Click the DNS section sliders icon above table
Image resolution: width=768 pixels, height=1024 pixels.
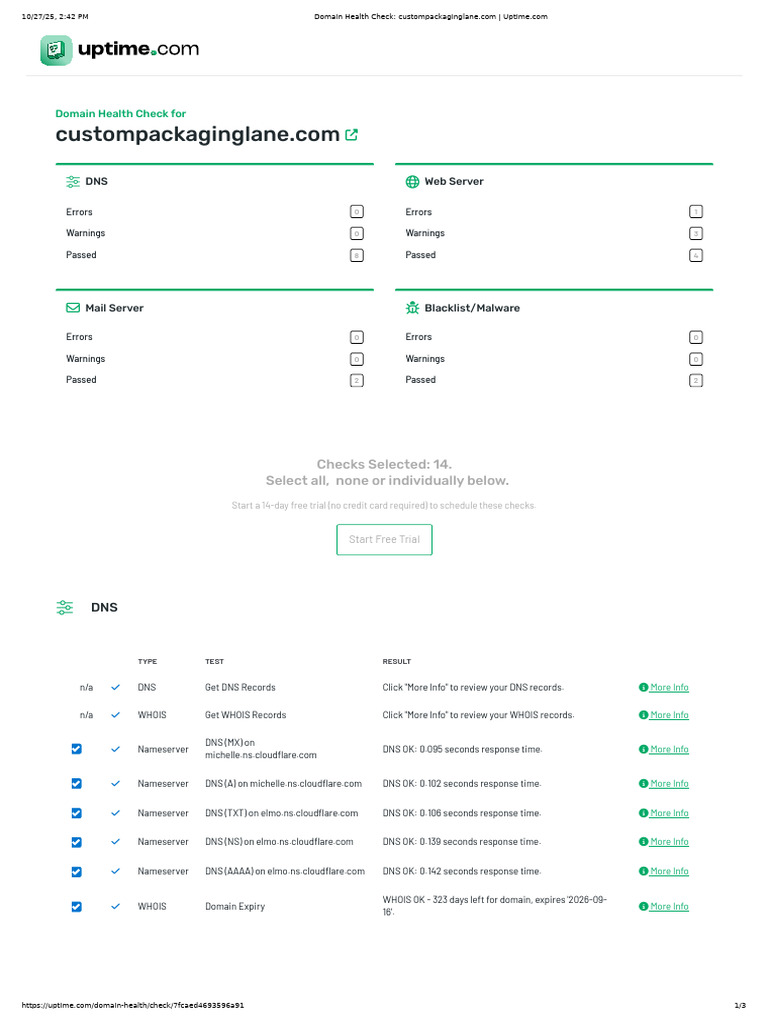pos(65,607)
